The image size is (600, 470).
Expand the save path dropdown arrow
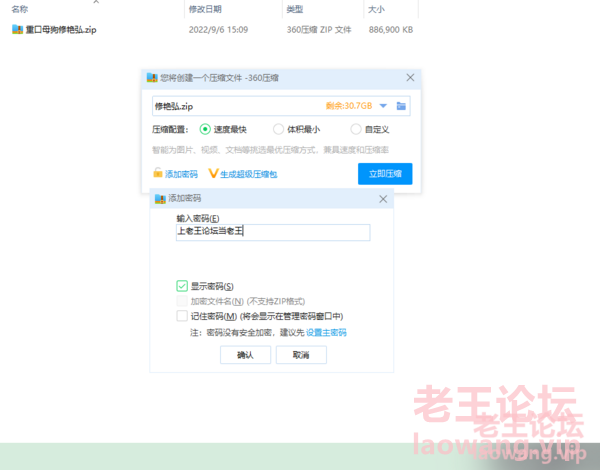coord(383,105)
